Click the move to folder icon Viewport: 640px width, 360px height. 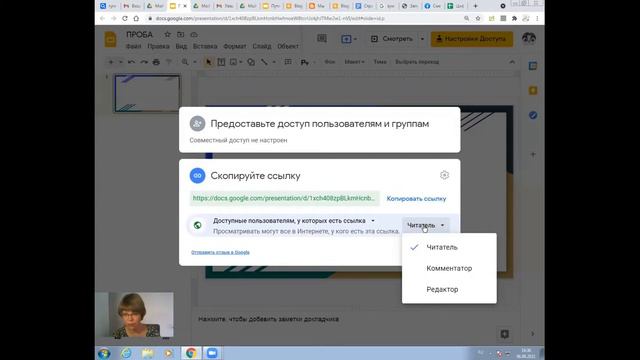[x=180, y=35]
